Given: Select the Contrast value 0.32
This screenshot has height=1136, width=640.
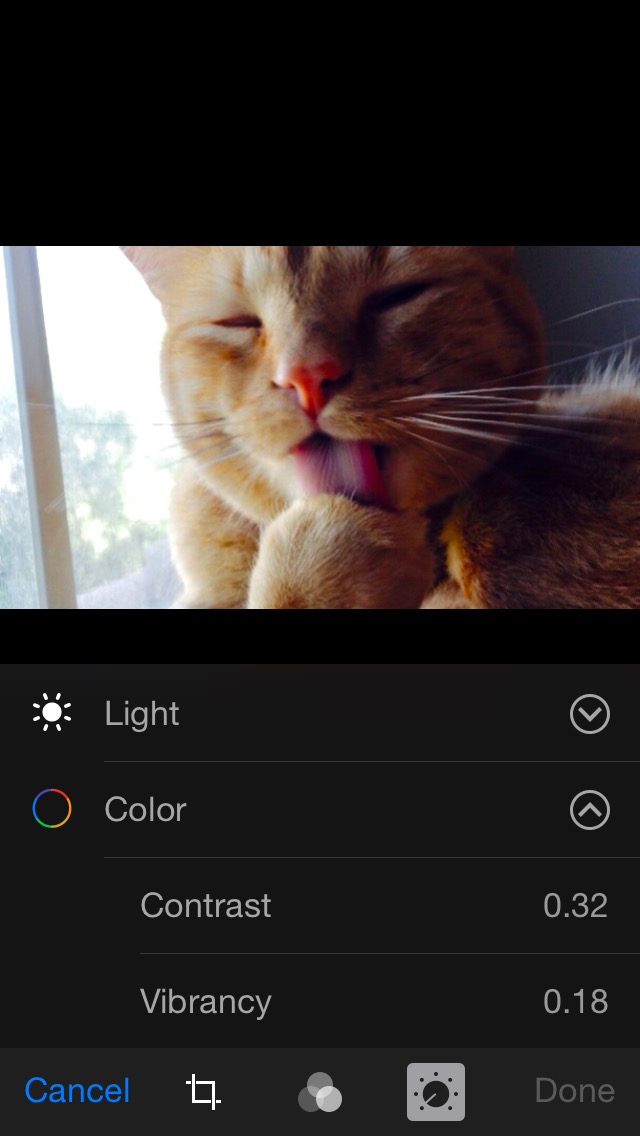Looking at the screenshot, I should [575, 906].
